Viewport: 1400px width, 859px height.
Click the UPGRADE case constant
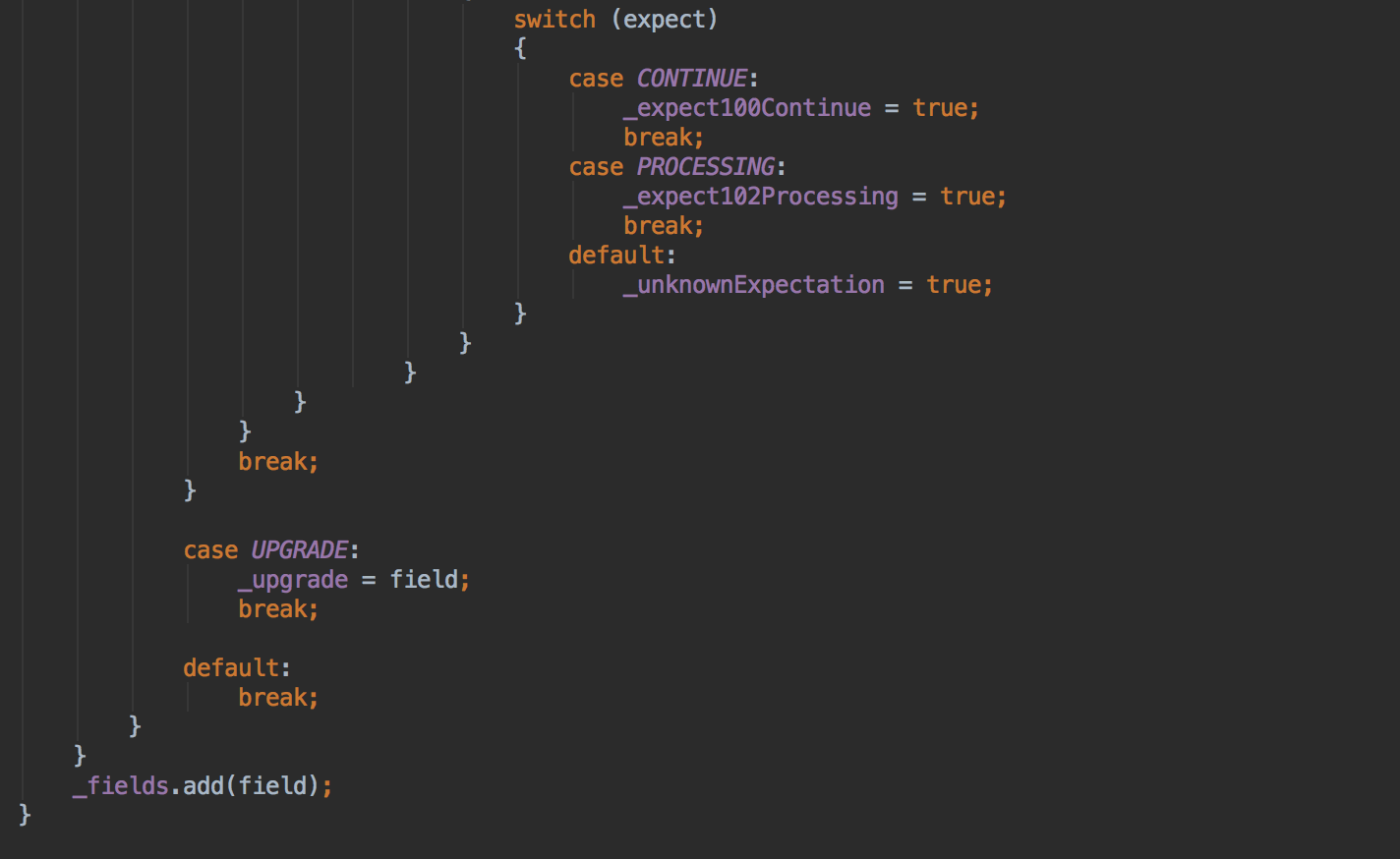pos(299,550)
